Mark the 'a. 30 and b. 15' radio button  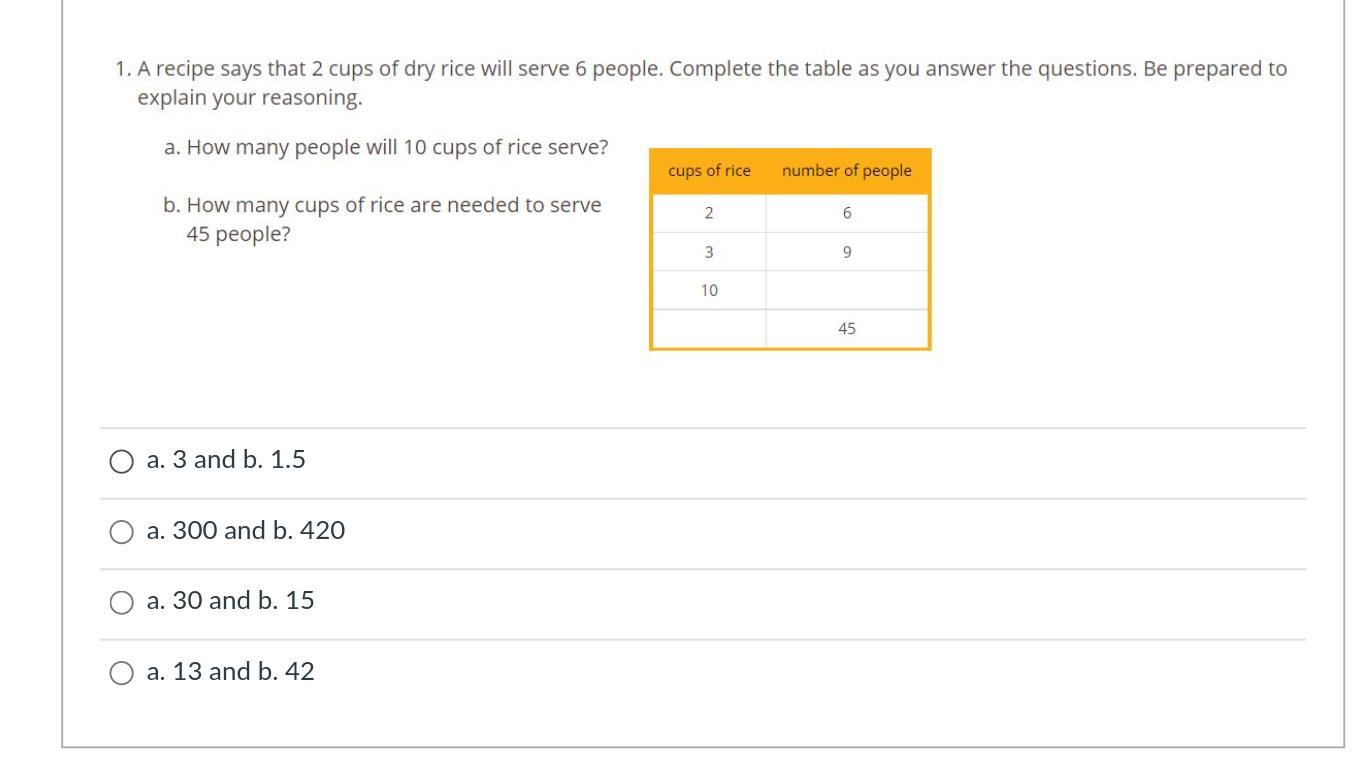(x=121, y=602)
